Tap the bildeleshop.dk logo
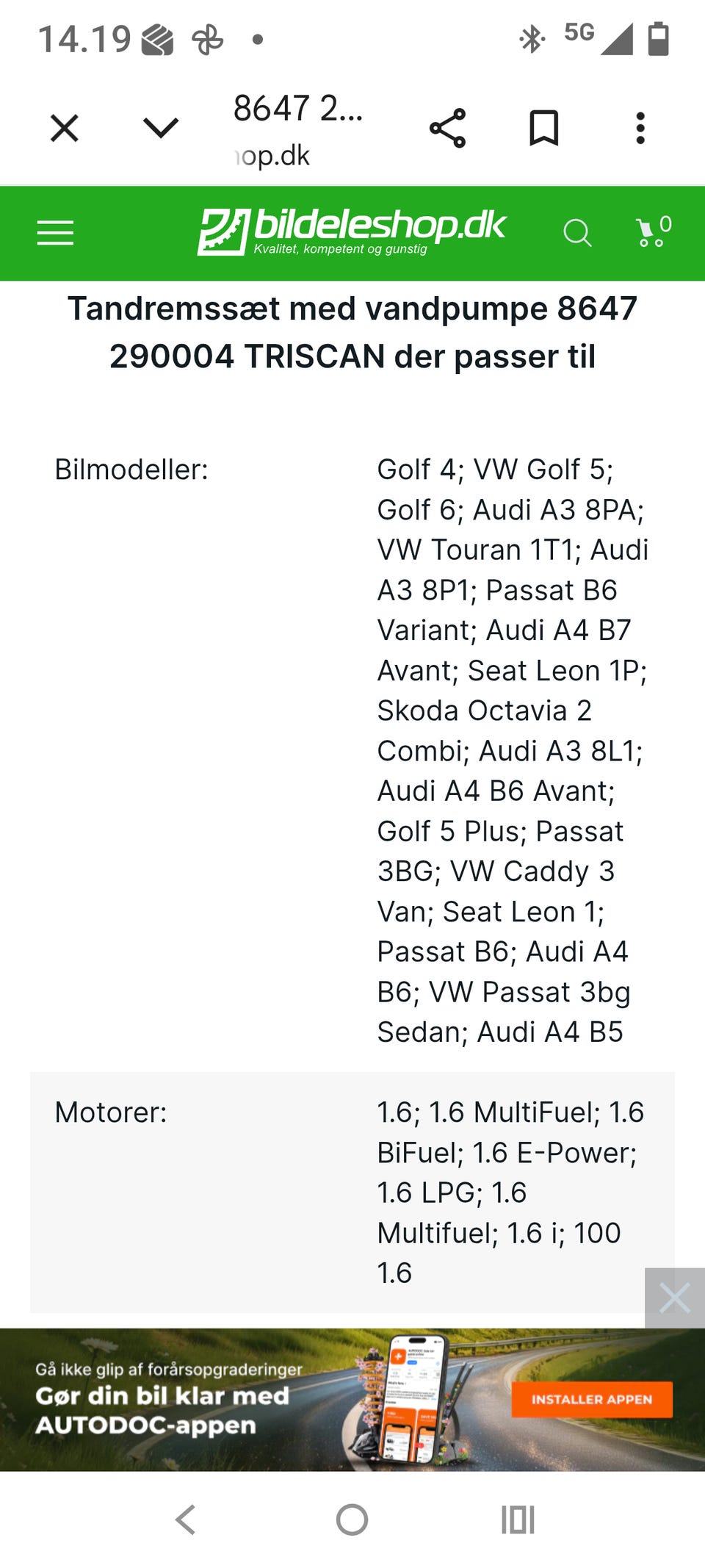 [x=352, y=229]
